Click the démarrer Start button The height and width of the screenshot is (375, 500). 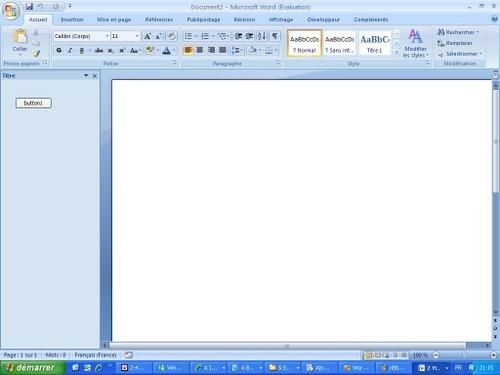(x=33, y=368)
